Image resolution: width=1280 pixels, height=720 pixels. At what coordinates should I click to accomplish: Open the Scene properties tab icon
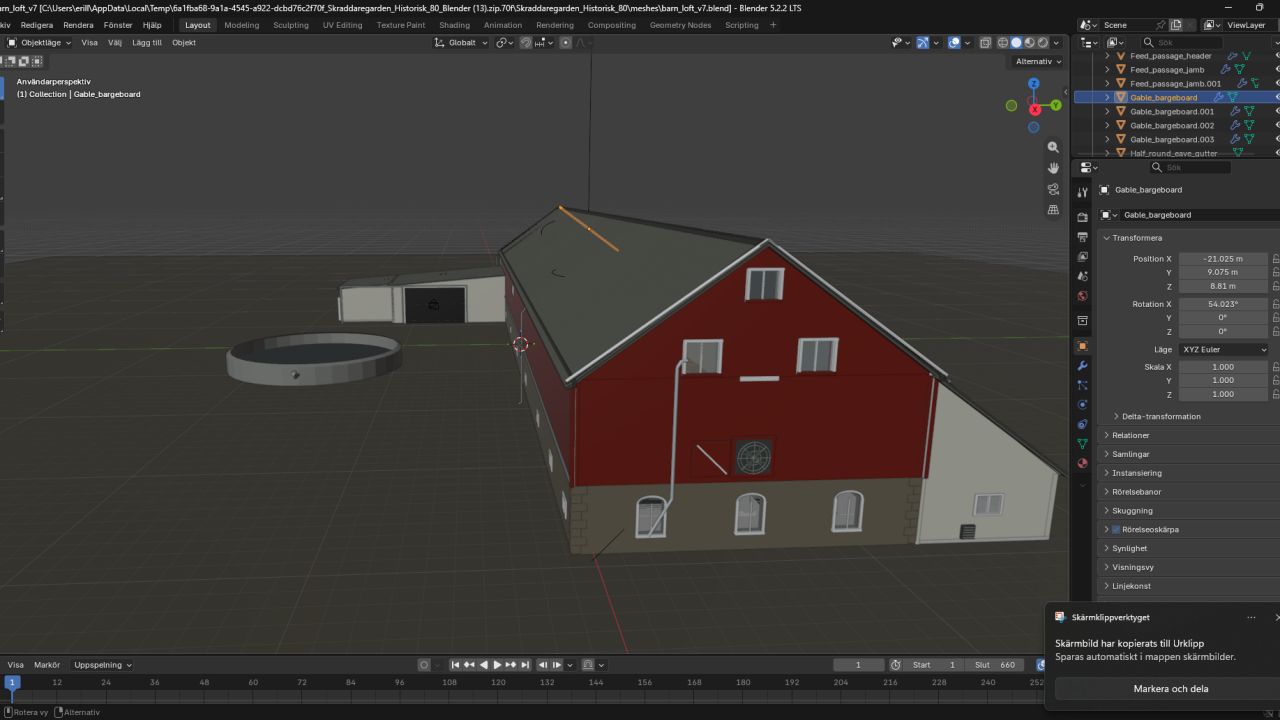coord(1082,277)
